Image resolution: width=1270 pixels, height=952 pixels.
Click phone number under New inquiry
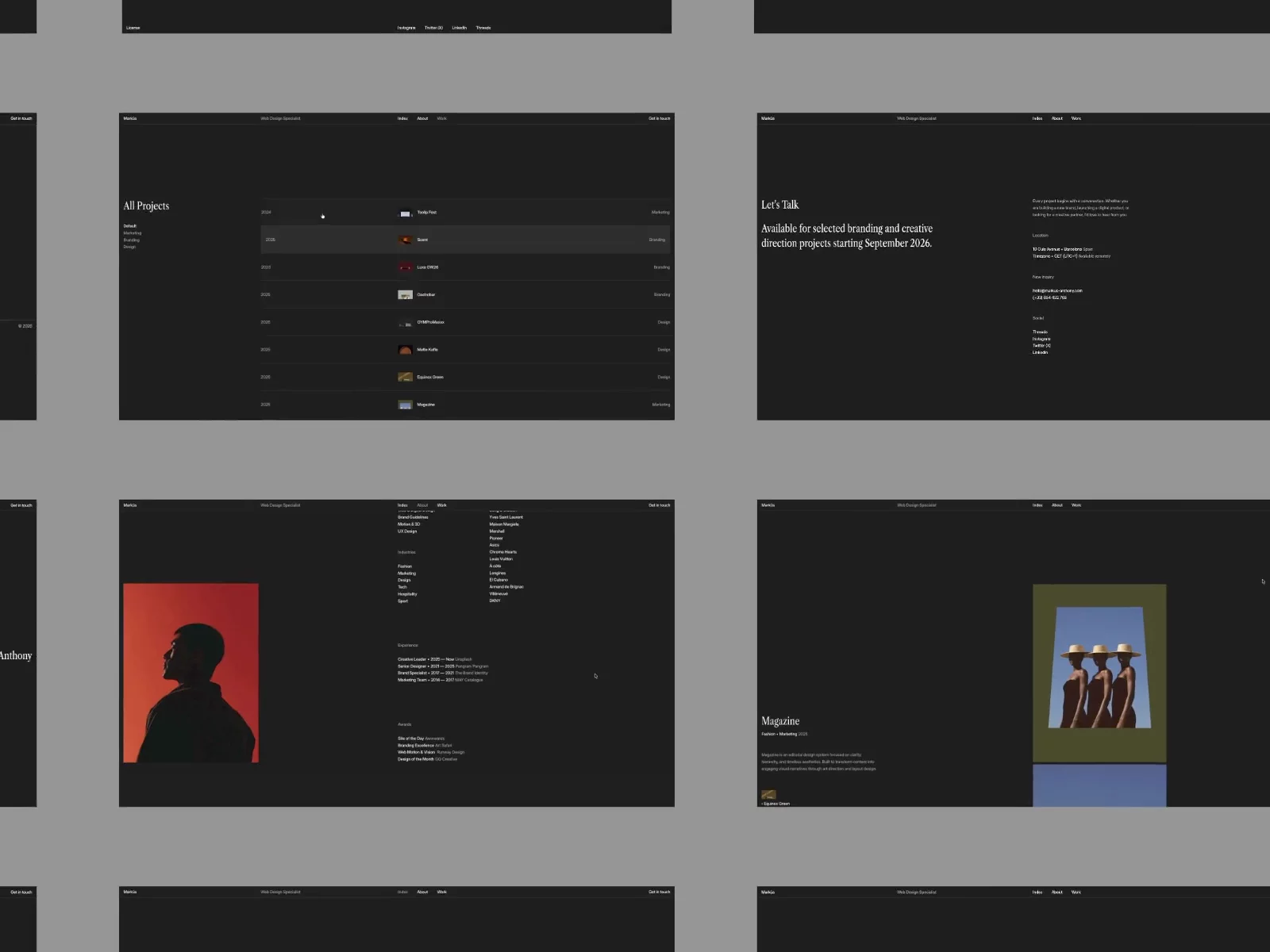click(1049, 297)
